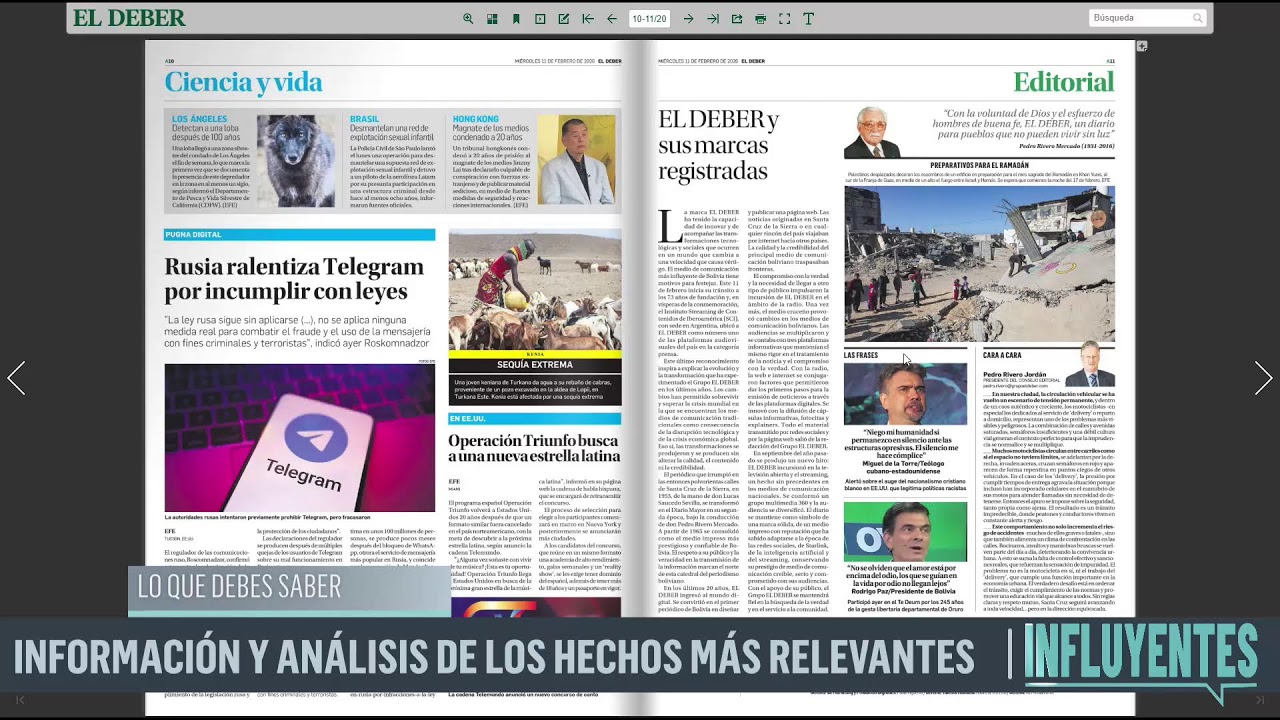Flip to next spread with right side arrow

pyautogui.click(x=1263, y=378)
